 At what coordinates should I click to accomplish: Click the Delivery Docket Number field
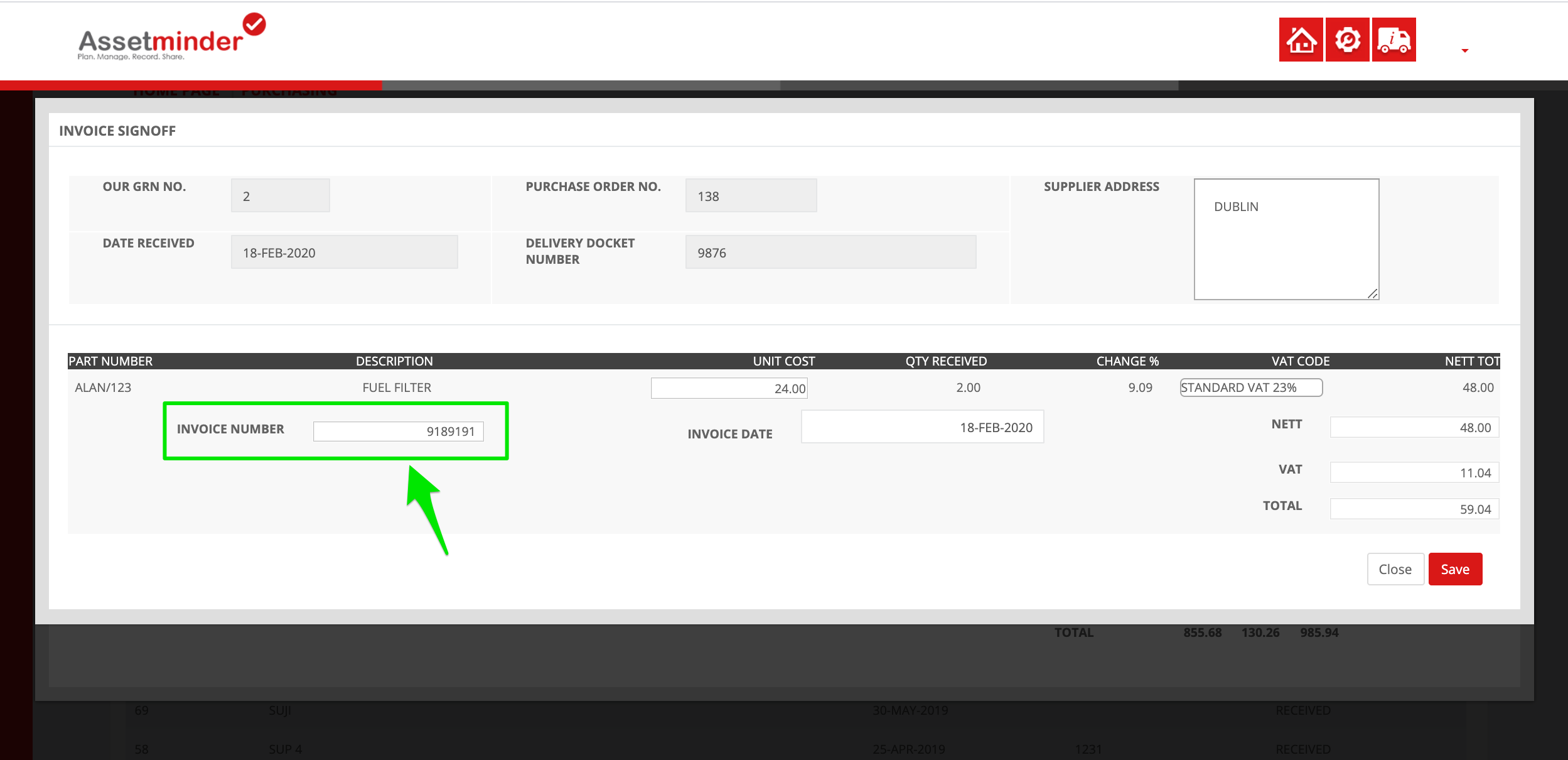point(830,252)
